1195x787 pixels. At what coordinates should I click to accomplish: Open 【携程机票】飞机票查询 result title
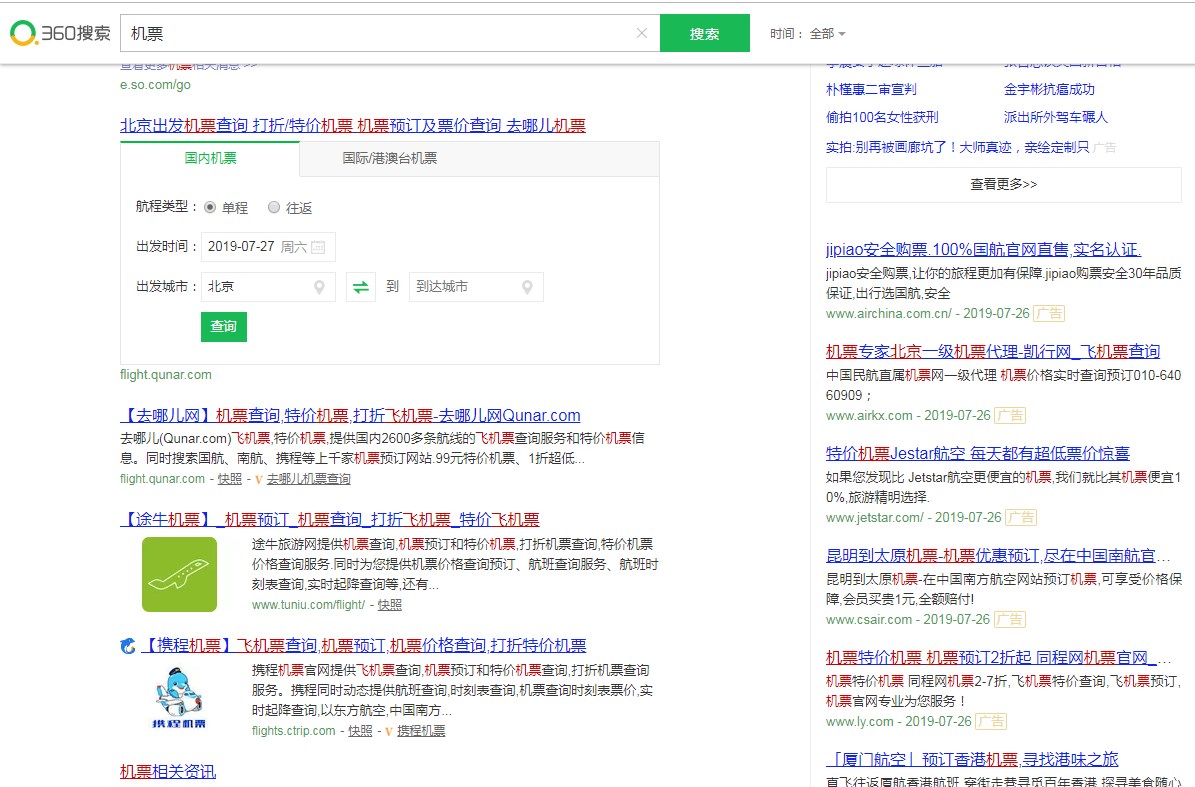coord(364,646)
